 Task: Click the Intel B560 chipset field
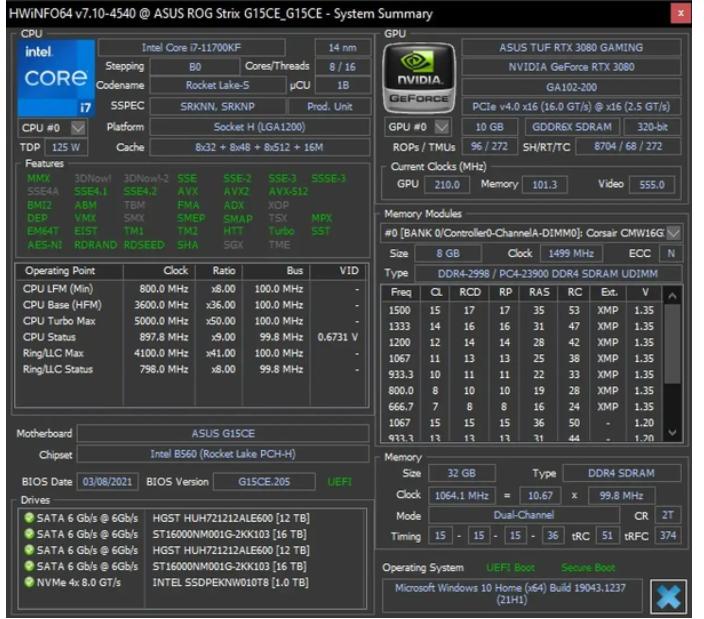tap(223, 454)
